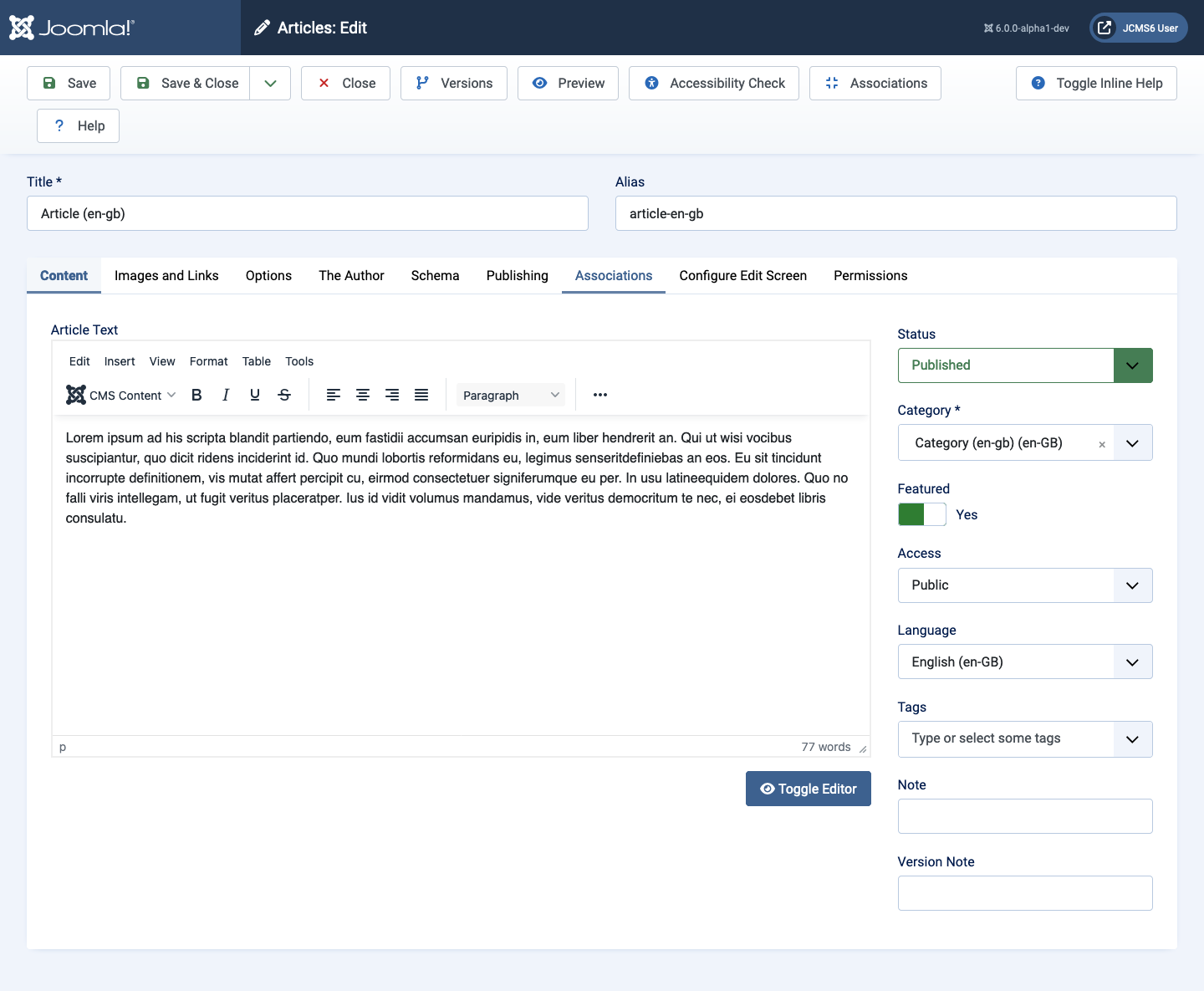Open the Versions history button
This screenshot has height=991, width=1204.
(454, 83)
